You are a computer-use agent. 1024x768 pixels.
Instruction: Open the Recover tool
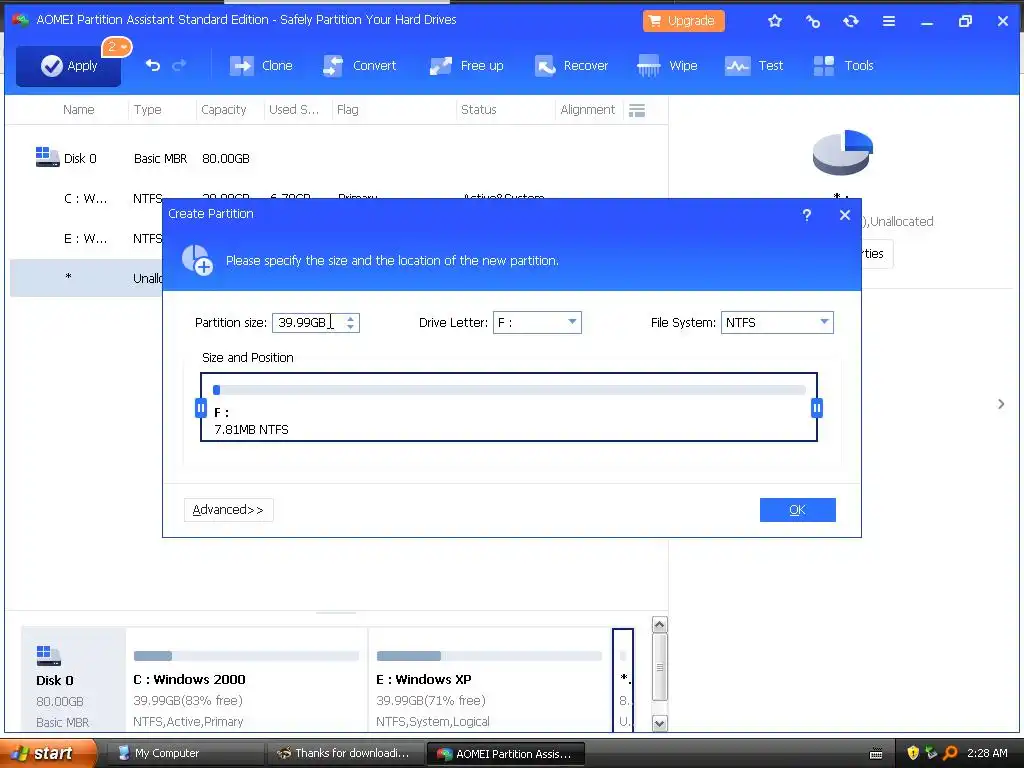click(571, 65)
